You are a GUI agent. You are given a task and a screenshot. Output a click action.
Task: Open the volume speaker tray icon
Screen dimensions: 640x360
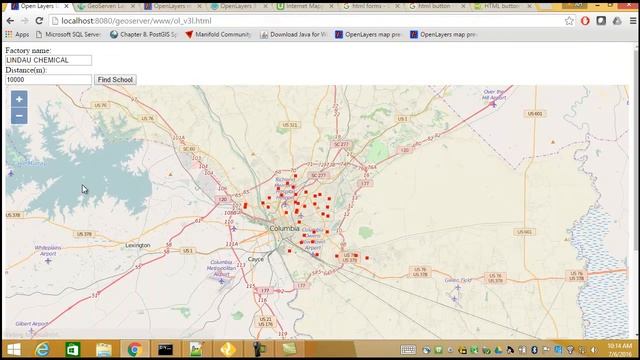tap(594, 350)
